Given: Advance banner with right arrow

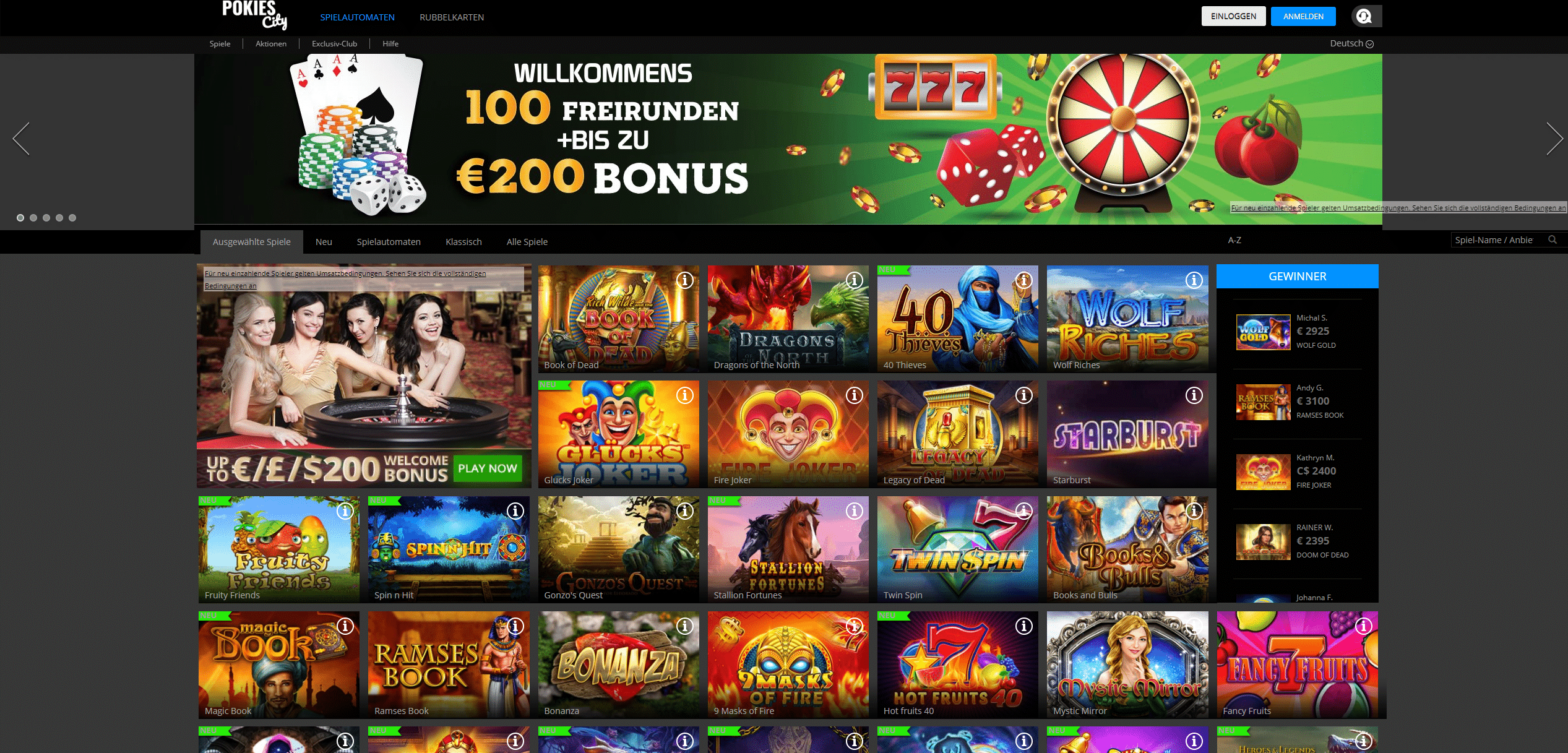Looking at the screenshot, I should [1554, 139].
